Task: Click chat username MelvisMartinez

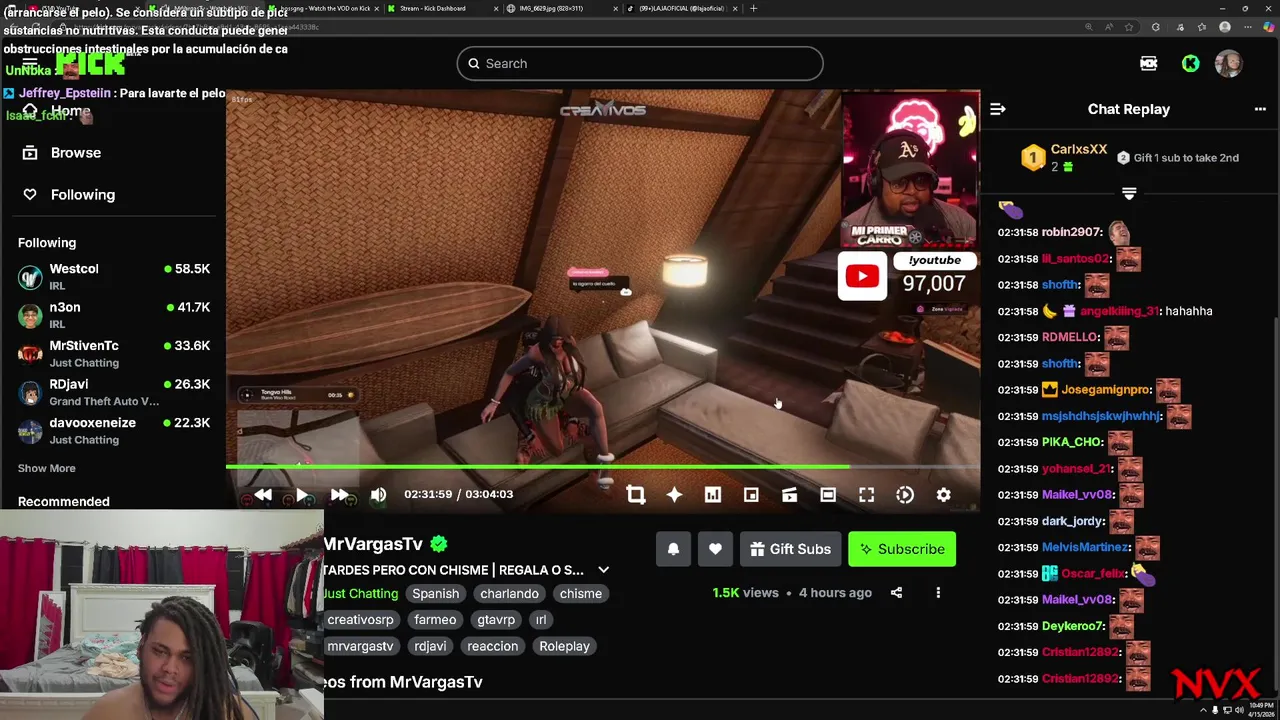Action: (1086, 547)
